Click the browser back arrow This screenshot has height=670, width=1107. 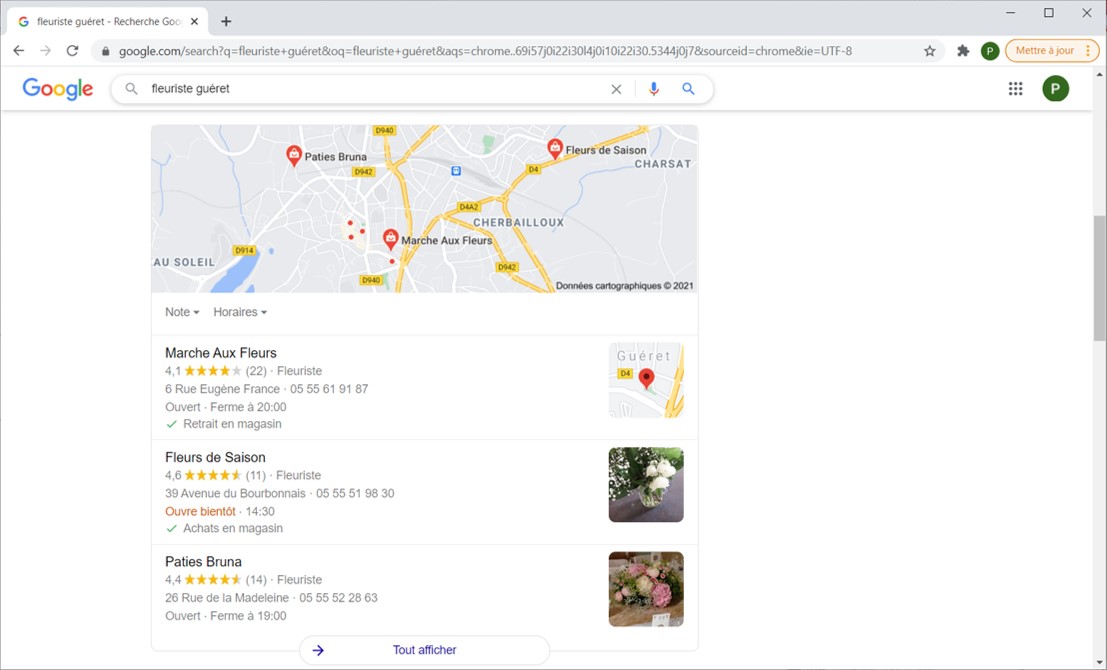19,51
